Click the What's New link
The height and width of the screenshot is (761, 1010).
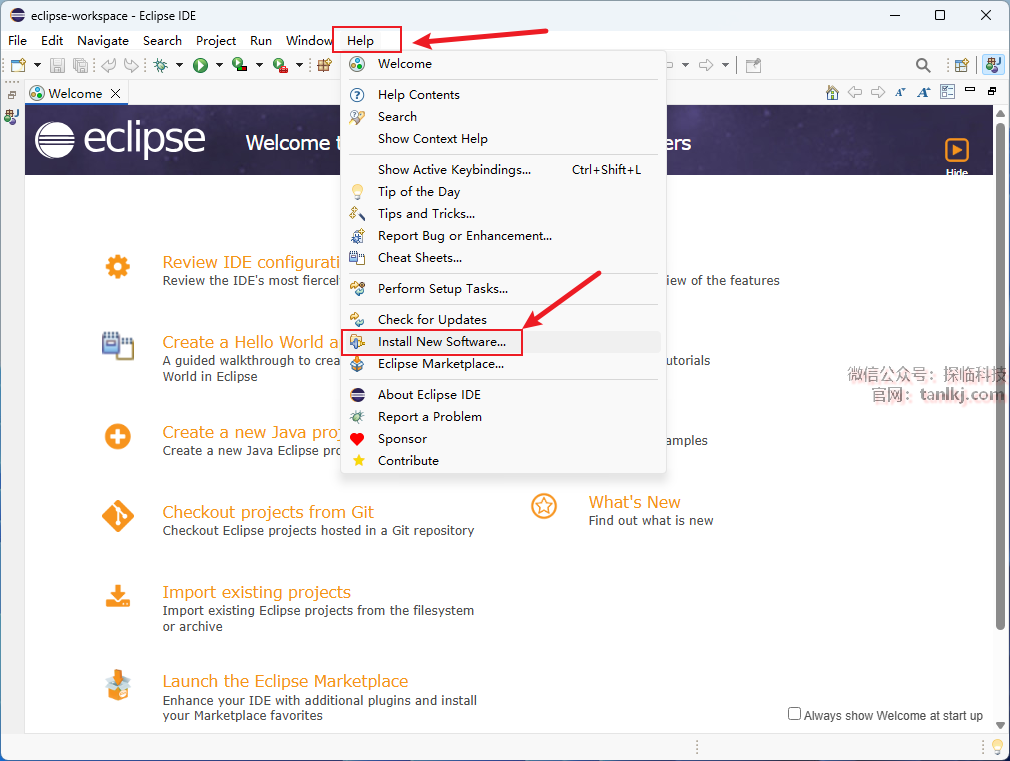coord(634,502)
